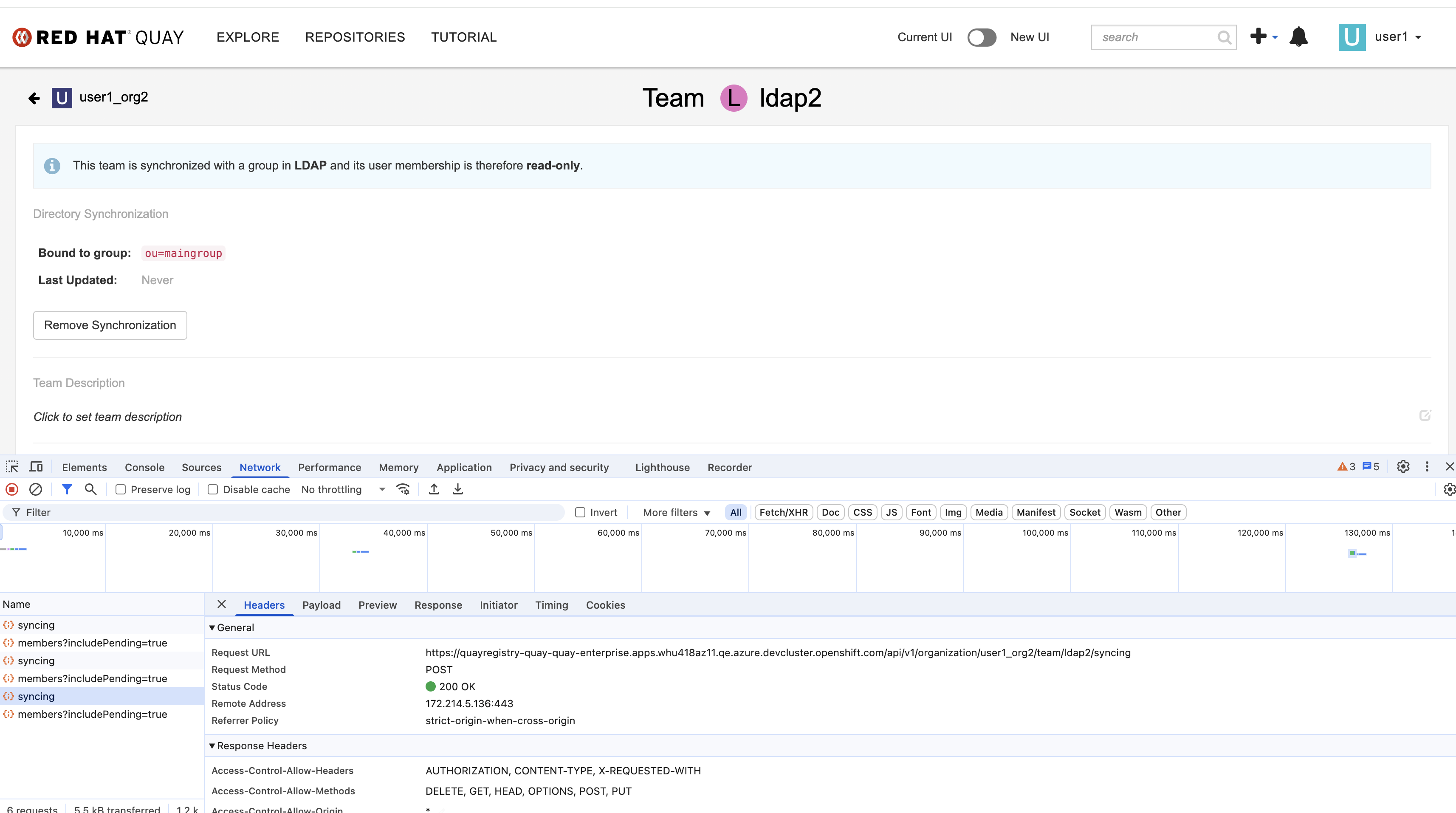Enable Preserve log checkbox
The image size is (1456, 813).
(x=120, y=490)
